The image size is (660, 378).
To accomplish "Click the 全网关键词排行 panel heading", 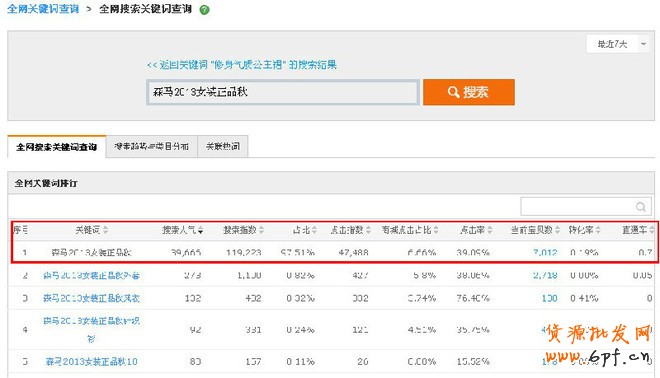I will tap(46, 184).
